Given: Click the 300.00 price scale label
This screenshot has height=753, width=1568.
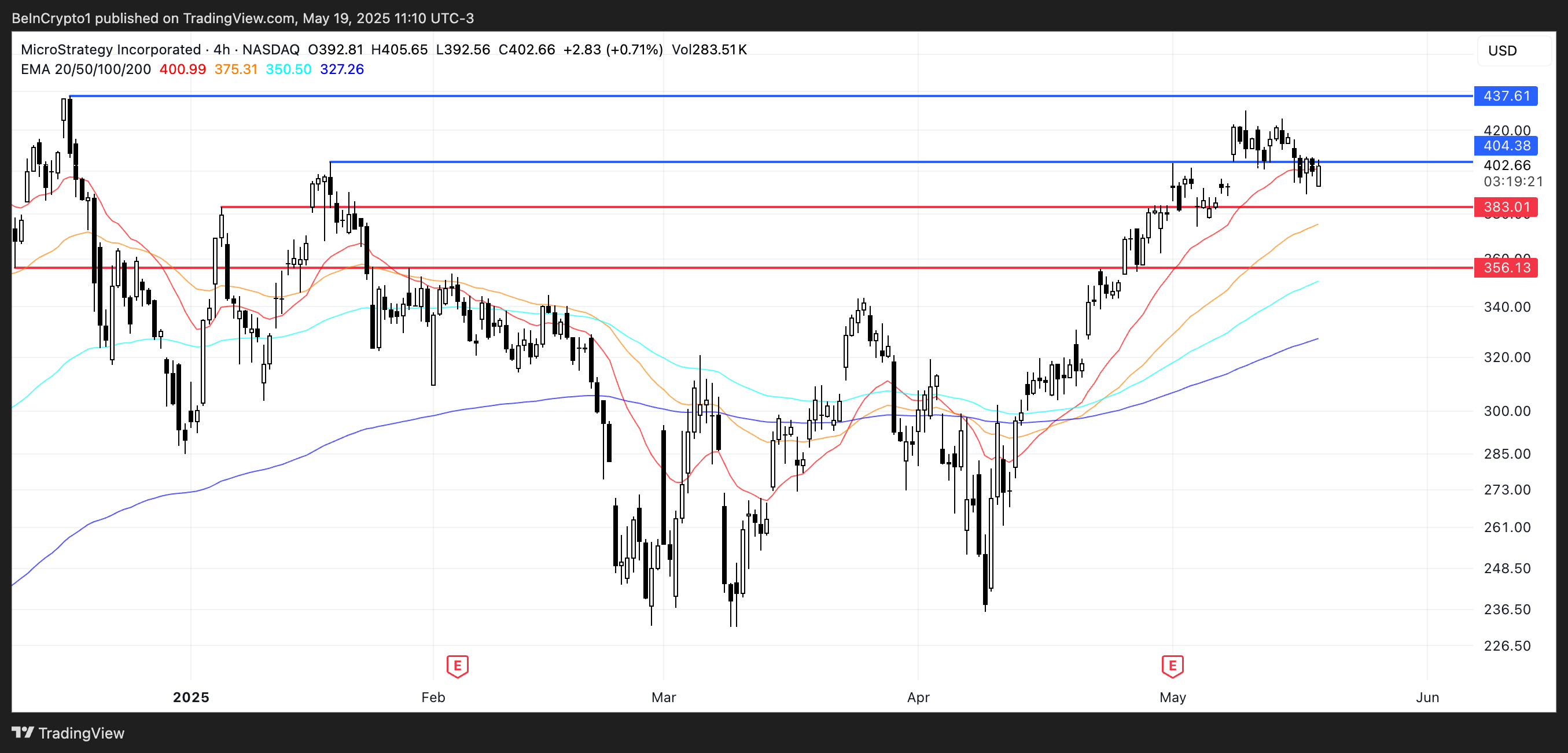Looking at the screenshot, I should 1507,411.
